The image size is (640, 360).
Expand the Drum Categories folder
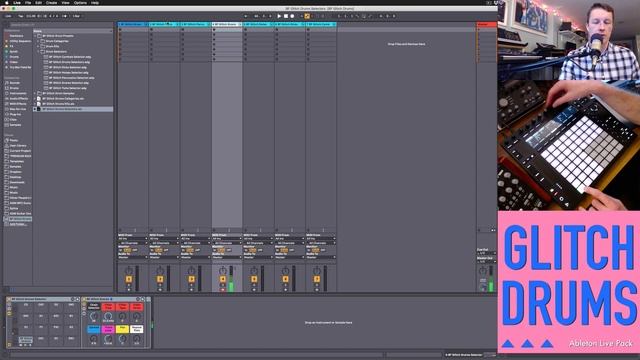[39, 41]
